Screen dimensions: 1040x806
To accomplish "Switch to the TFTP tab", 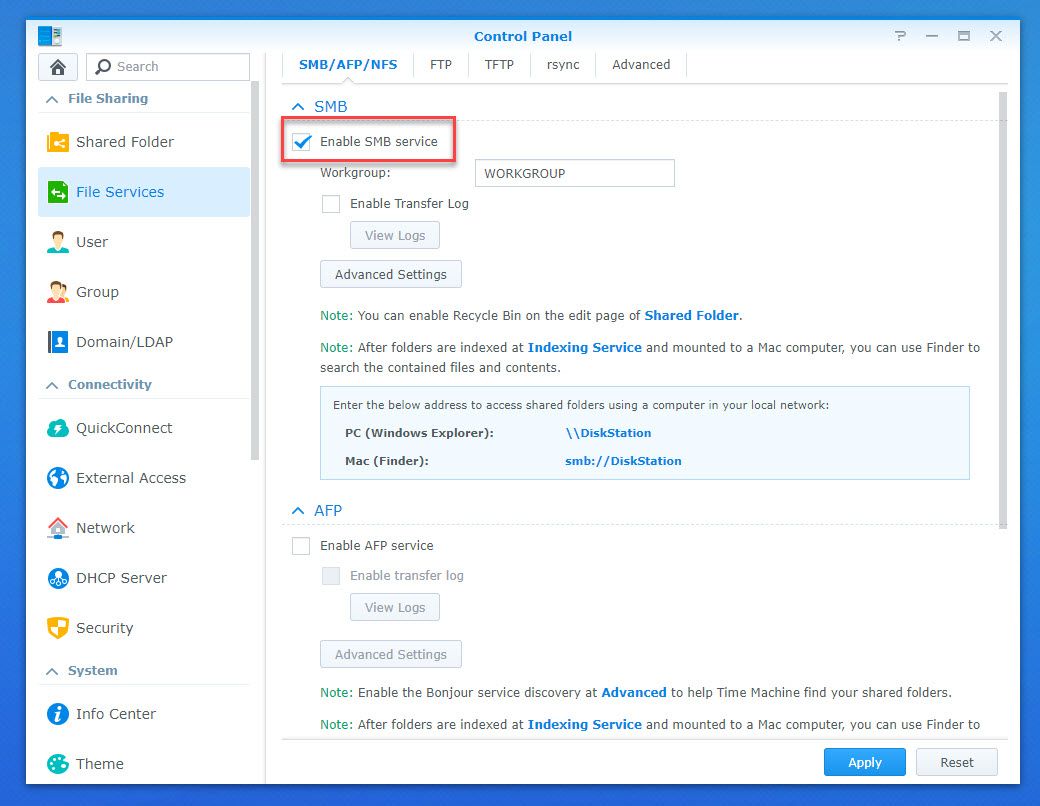I will pyautogui.click(x=499, y=65).
